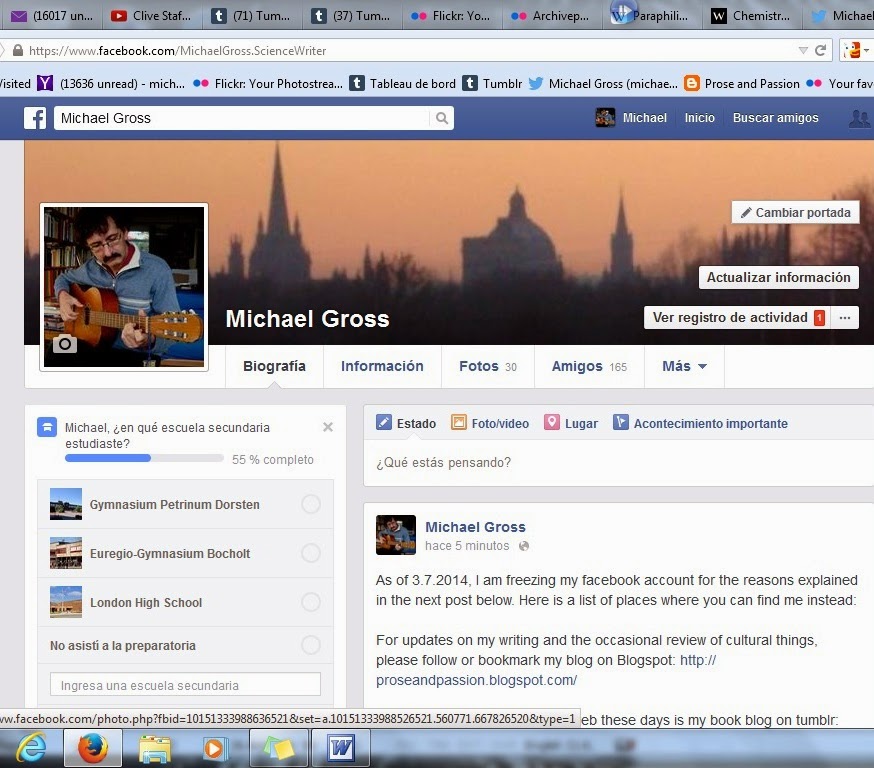Click the Facebook logo icon
874x768 pixels.
[35, 118]
